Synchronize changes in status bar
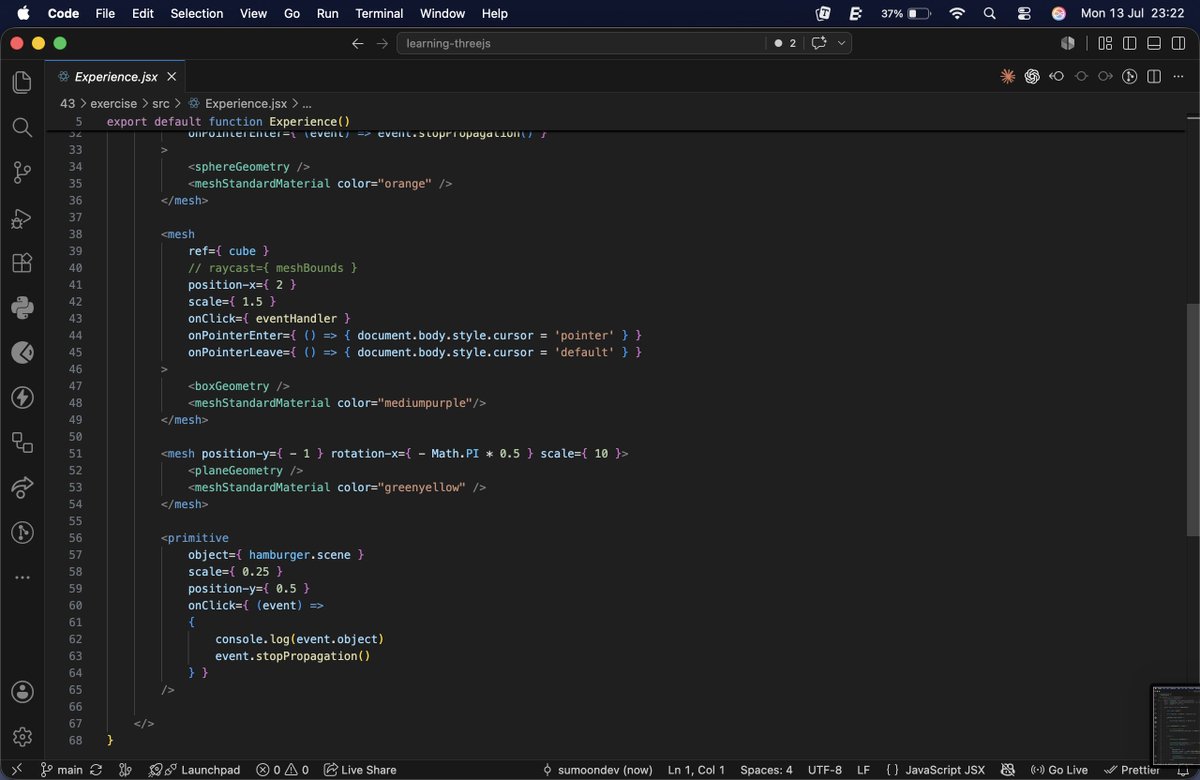 pyautogui.click(x=96, y=770)
